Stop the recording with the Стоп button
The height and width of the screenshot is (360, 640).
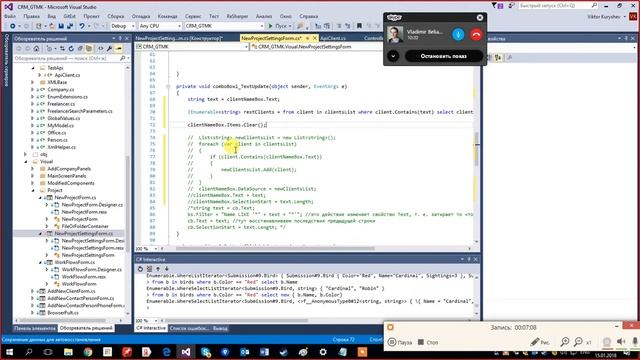tap(428, 342)
